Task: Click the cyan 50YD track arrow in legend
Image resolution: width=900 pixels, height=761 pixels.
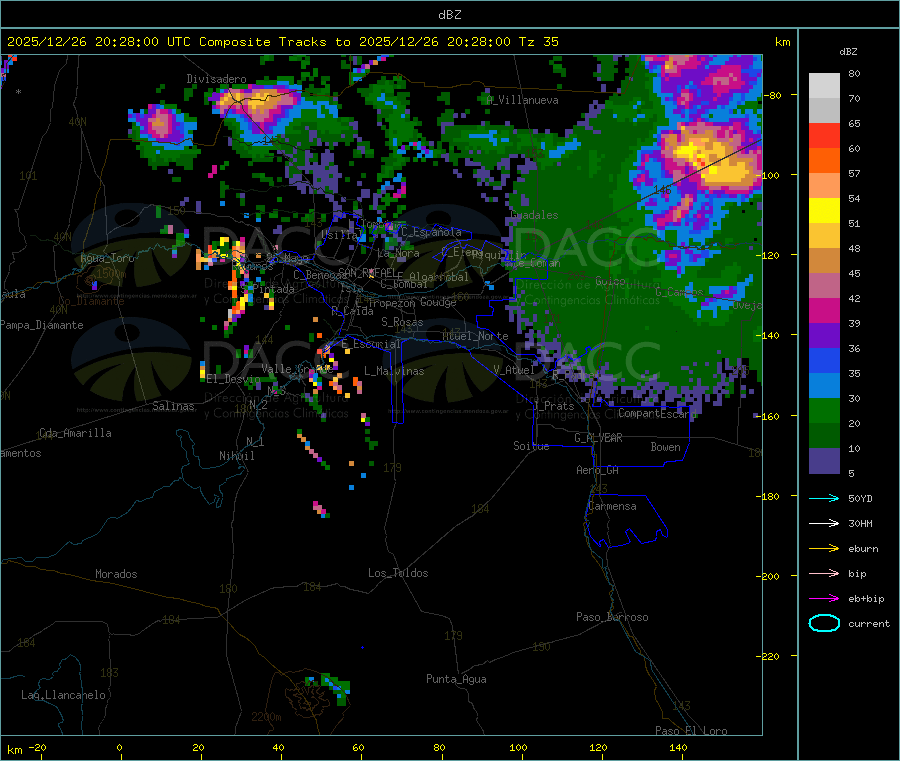Action: tap(824, 498)
